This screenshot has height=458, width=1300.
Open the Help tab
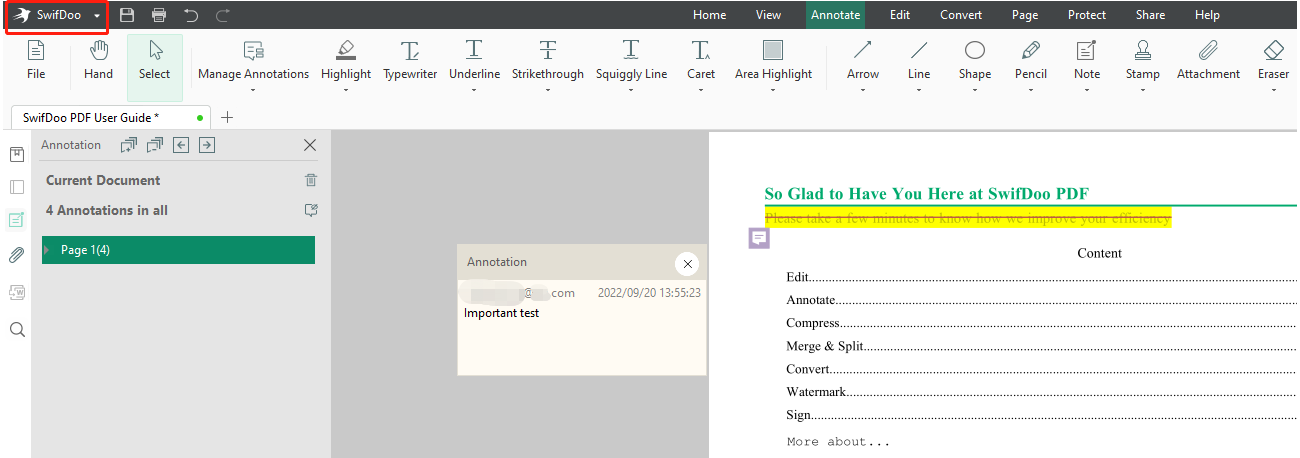(x=1207, y=15)
